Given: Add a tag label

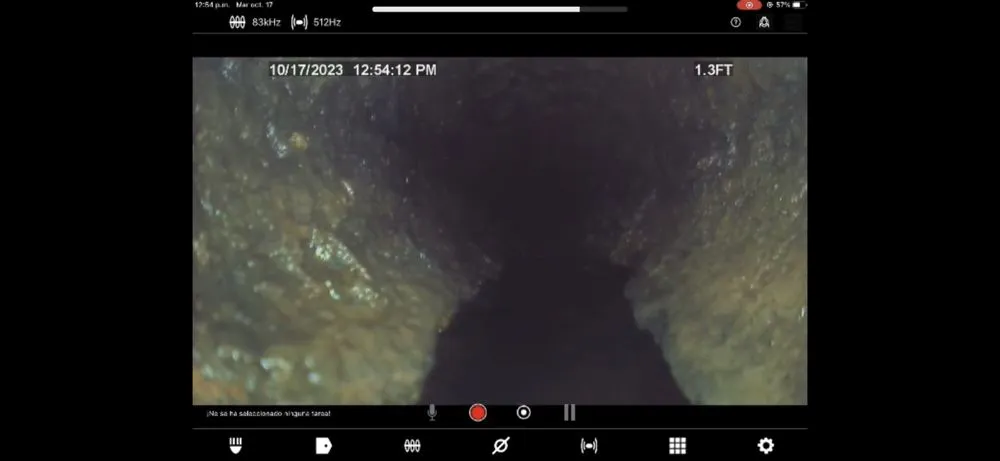Looking at the screenshot, I should pos(323,446).
